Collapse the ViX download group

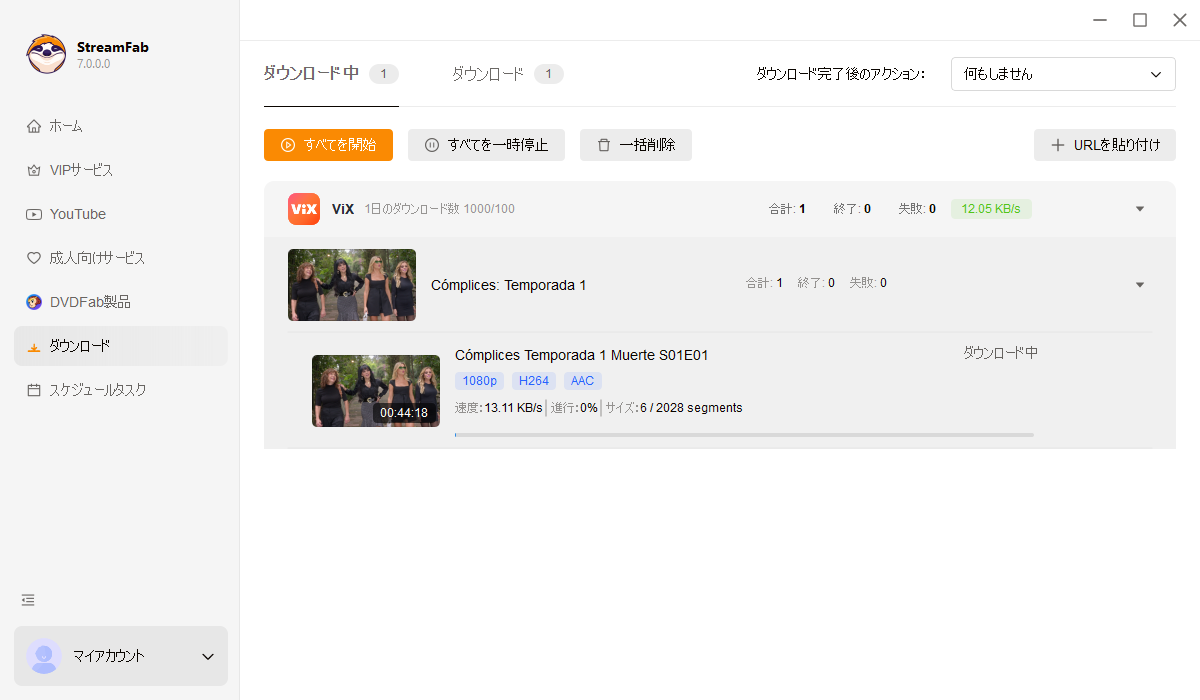[1139, 208]
